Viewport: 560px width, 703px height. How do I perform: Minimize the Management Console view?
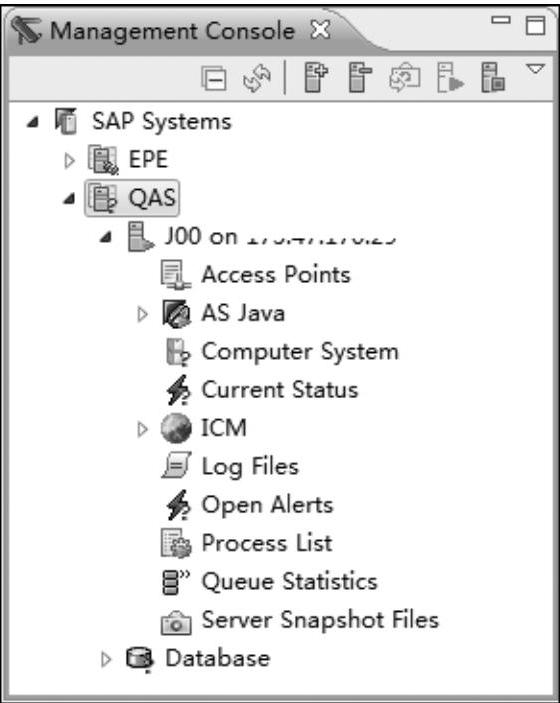tap(501, 20)
